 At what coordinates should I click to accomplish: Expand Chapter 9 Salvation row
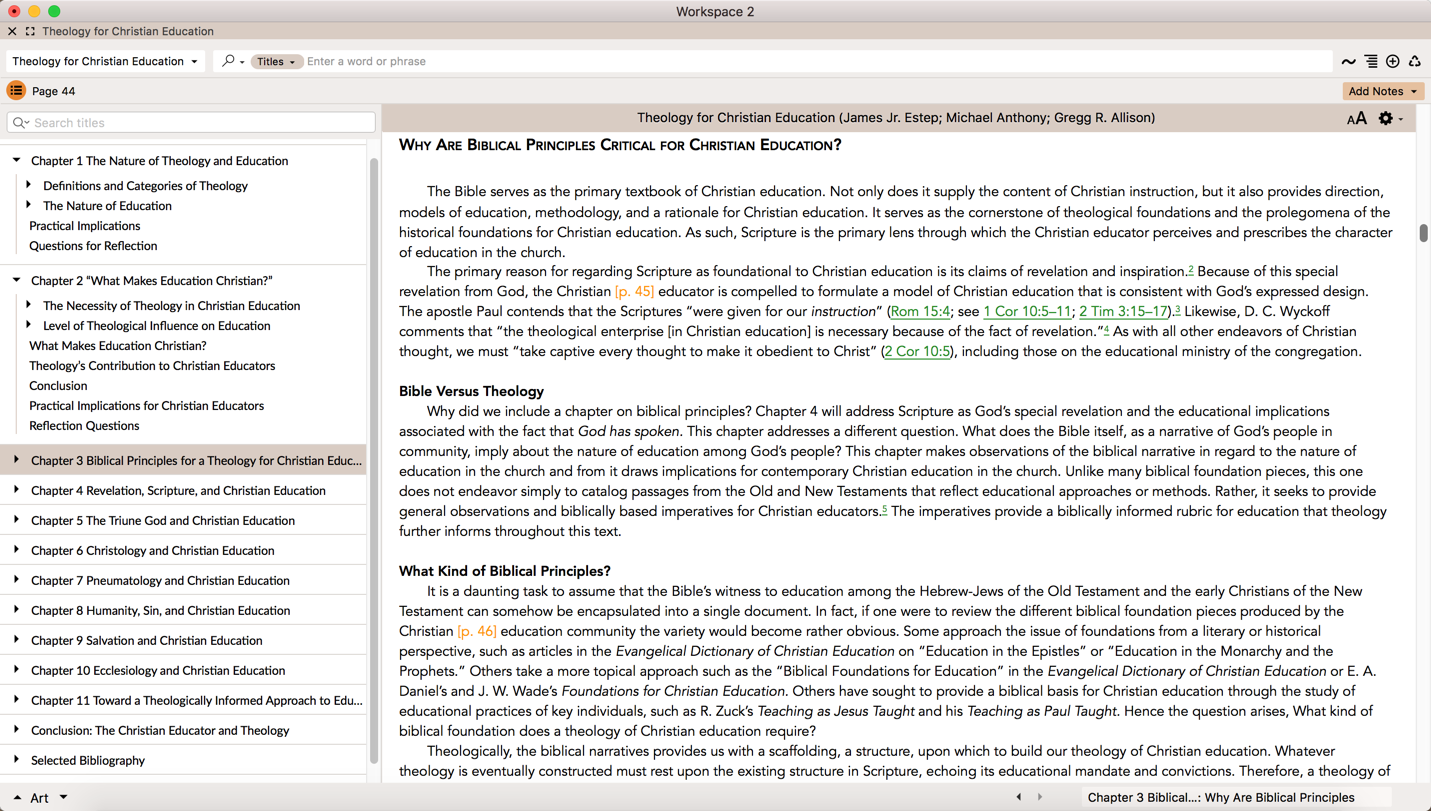[x=17, y=640]
